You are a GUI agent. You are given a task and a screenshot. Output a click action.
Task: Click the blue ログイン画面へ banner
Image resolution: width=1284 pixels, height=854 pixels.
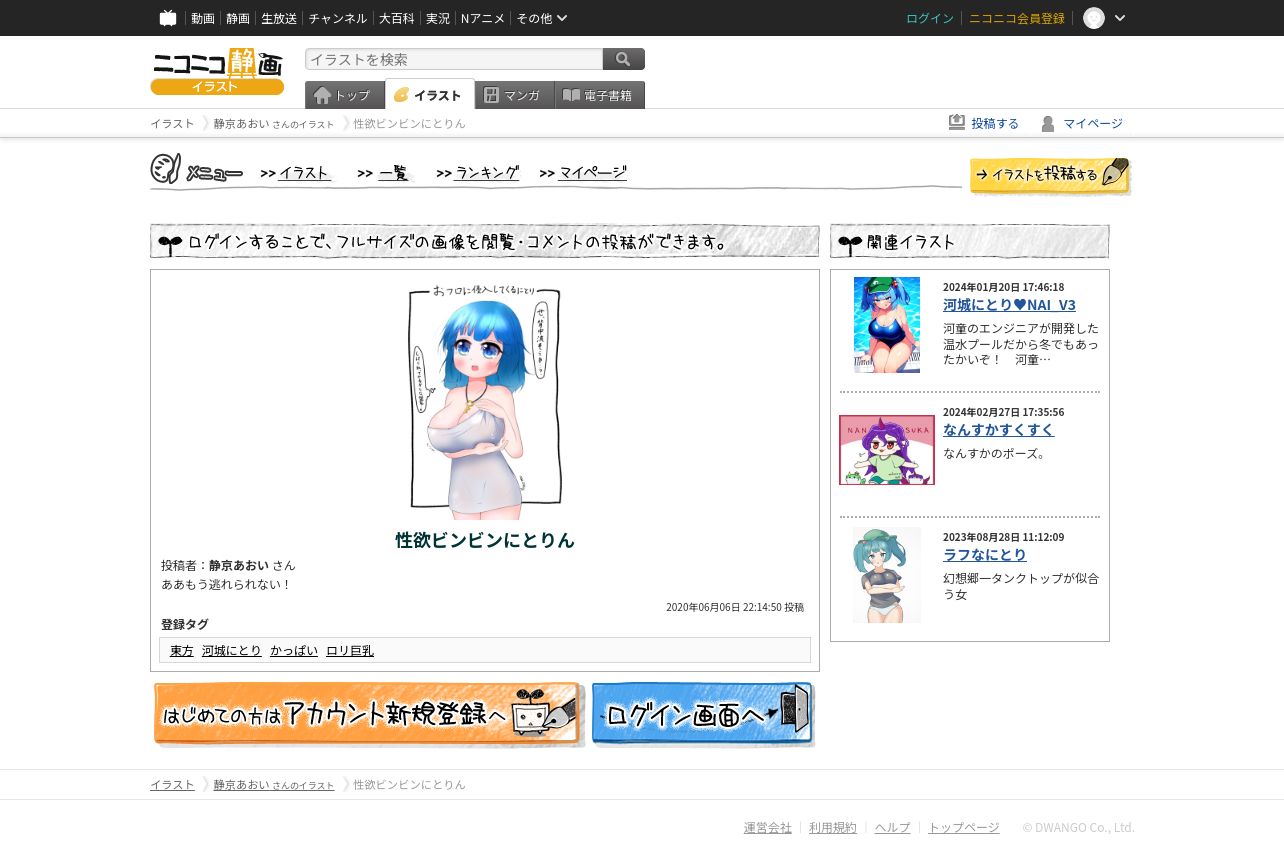(703, 714)
